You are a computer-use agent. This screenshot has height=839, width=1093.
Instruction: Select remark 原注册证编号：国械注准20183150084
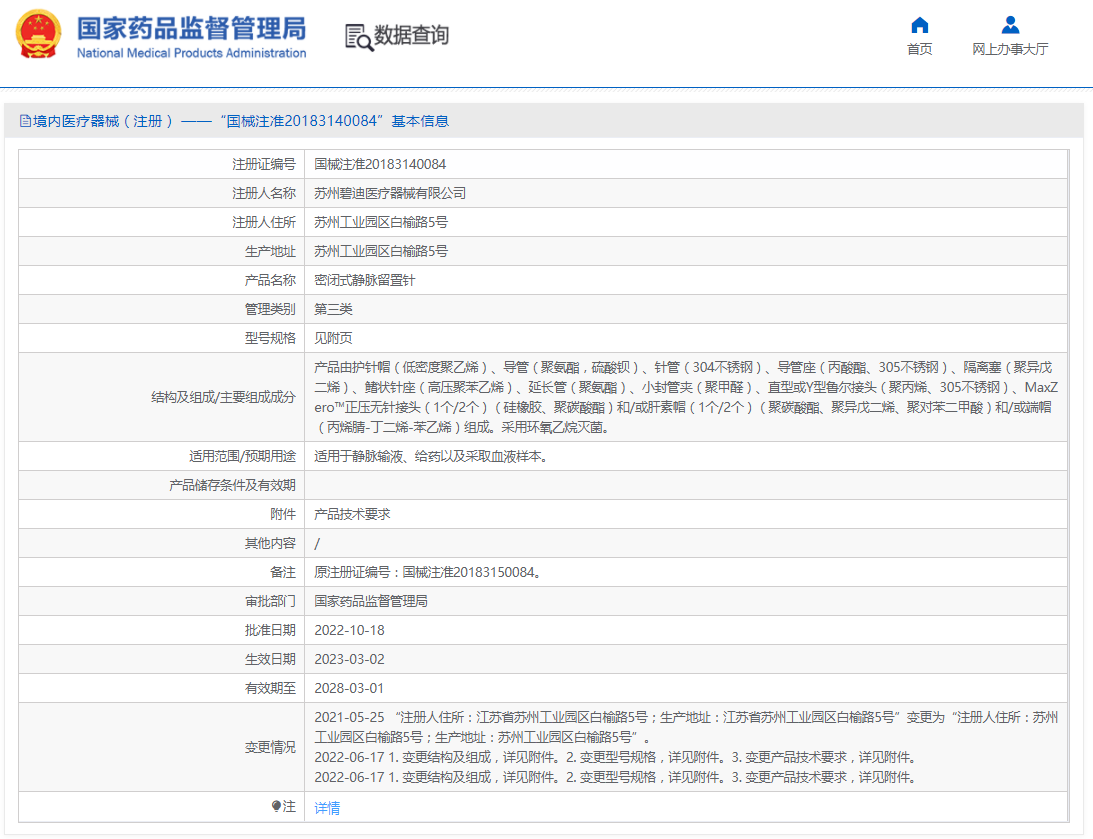pos(427,572)
